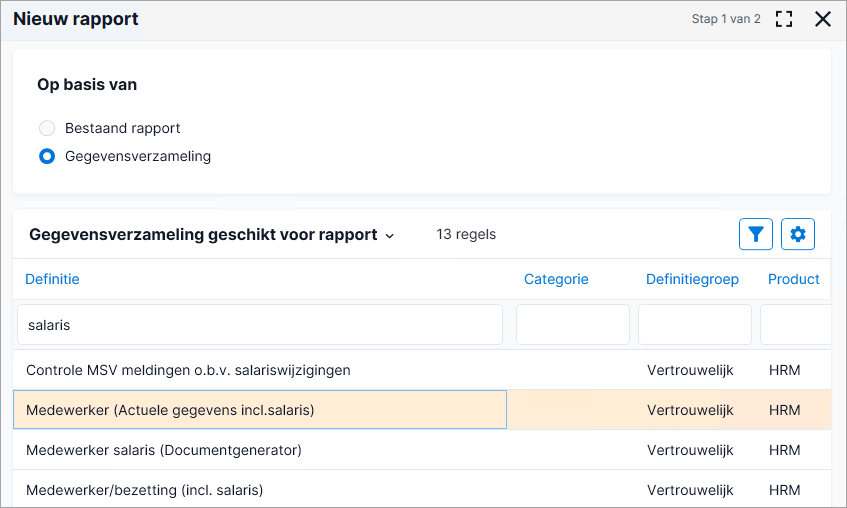Image resolution: width=847 pixels, height=508 pixels.
Task: Select Medewerker (Actuele gegevens incl.salaris) row
Action: pyautogui.click(x=422, y=410)
